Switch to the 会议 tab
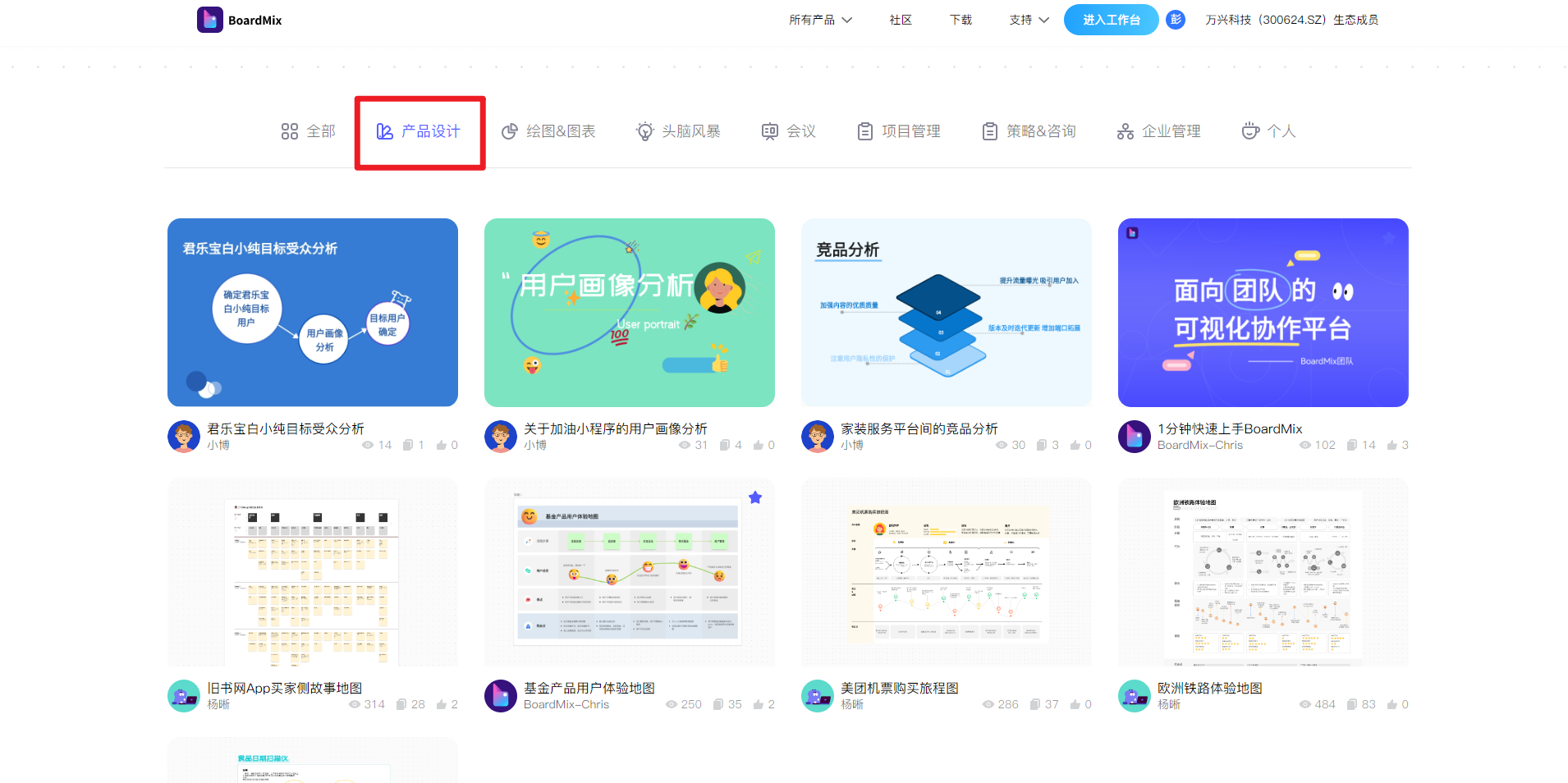Image resolution: width=1568 pixels, height=783 pixels. click(x=789, y=131)
